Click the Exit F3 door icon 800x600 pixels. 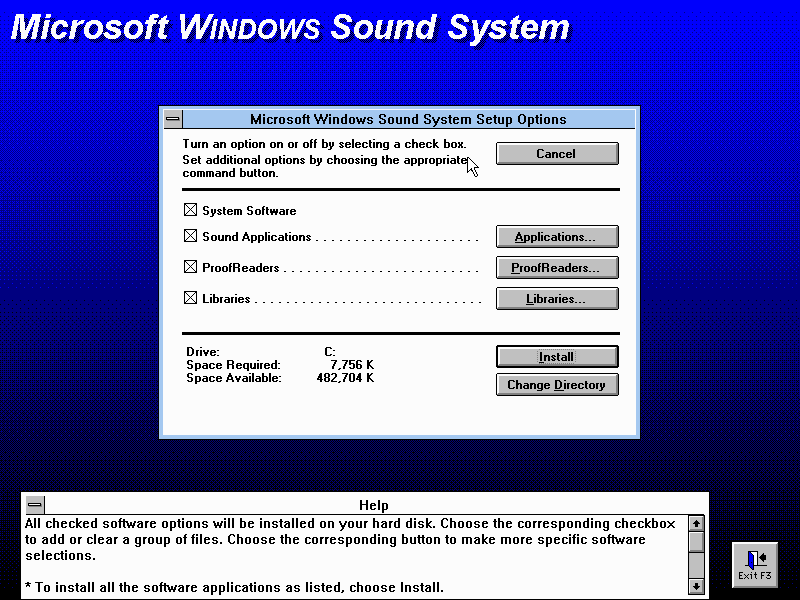pyautogui.click(x=755, y=563)
